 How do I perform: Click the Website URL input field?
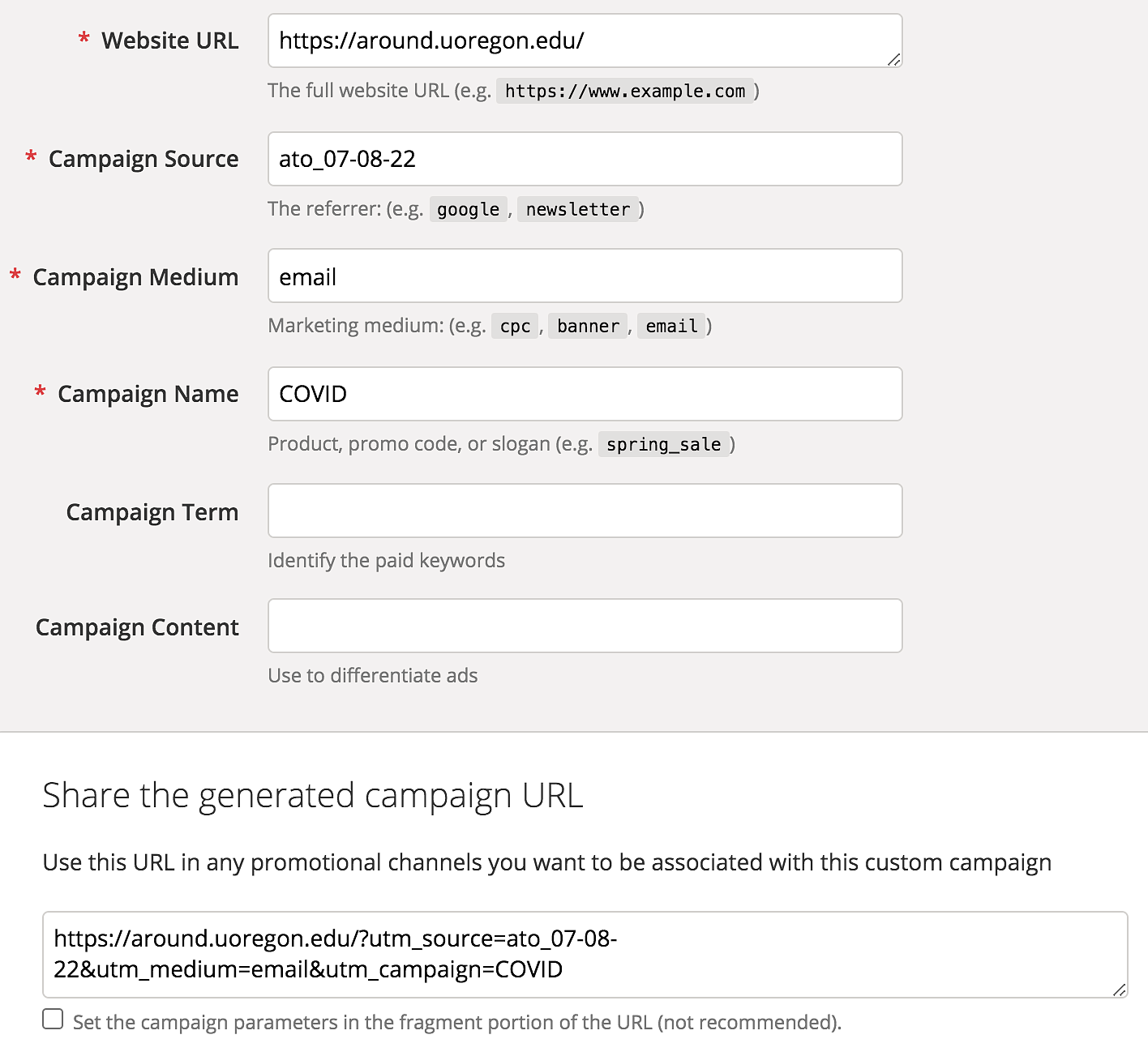coord(584,40)
